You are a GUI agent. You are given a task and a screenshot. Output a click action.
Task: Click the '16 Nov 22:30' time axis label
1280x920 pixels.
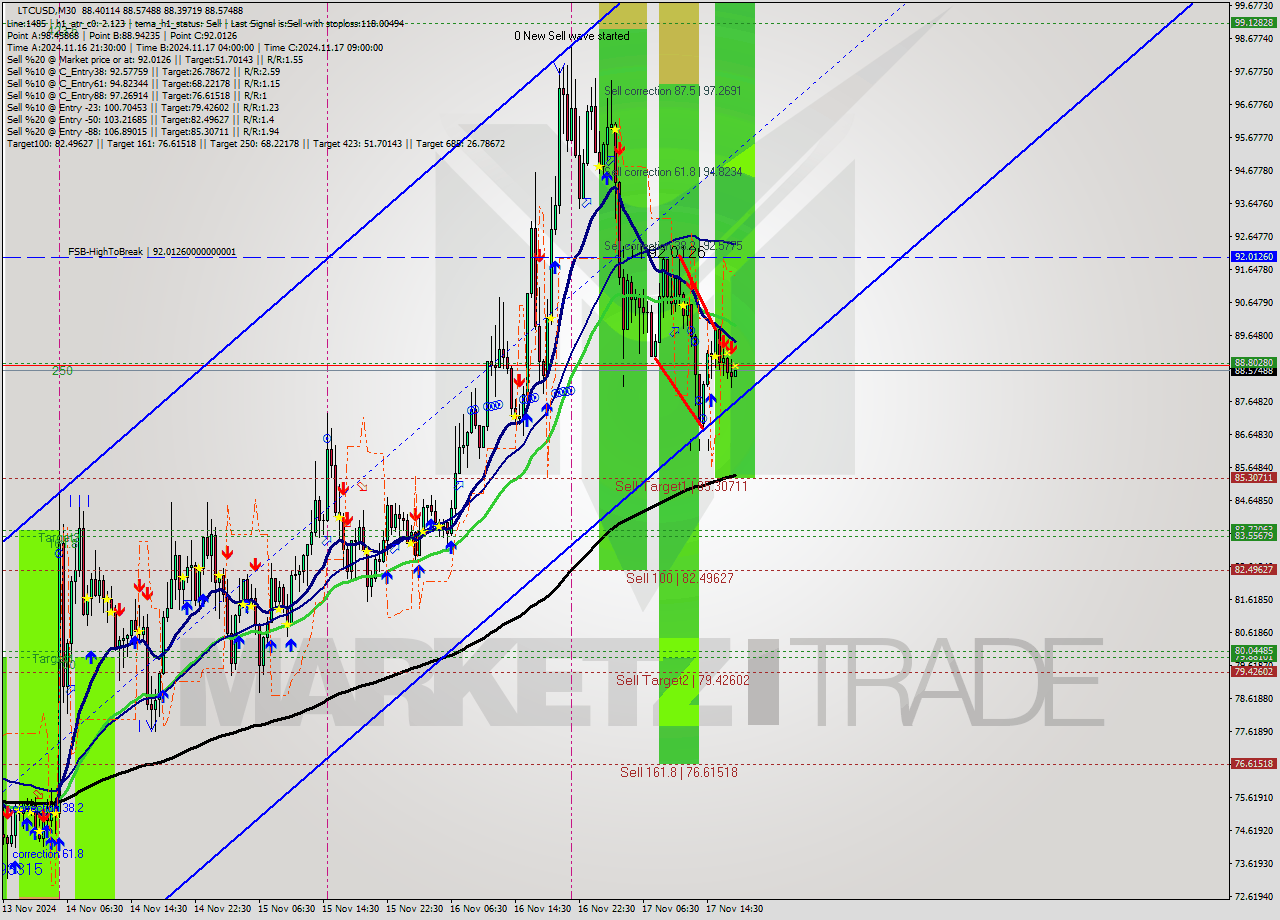pyautogui.click(x=606, y=909)
